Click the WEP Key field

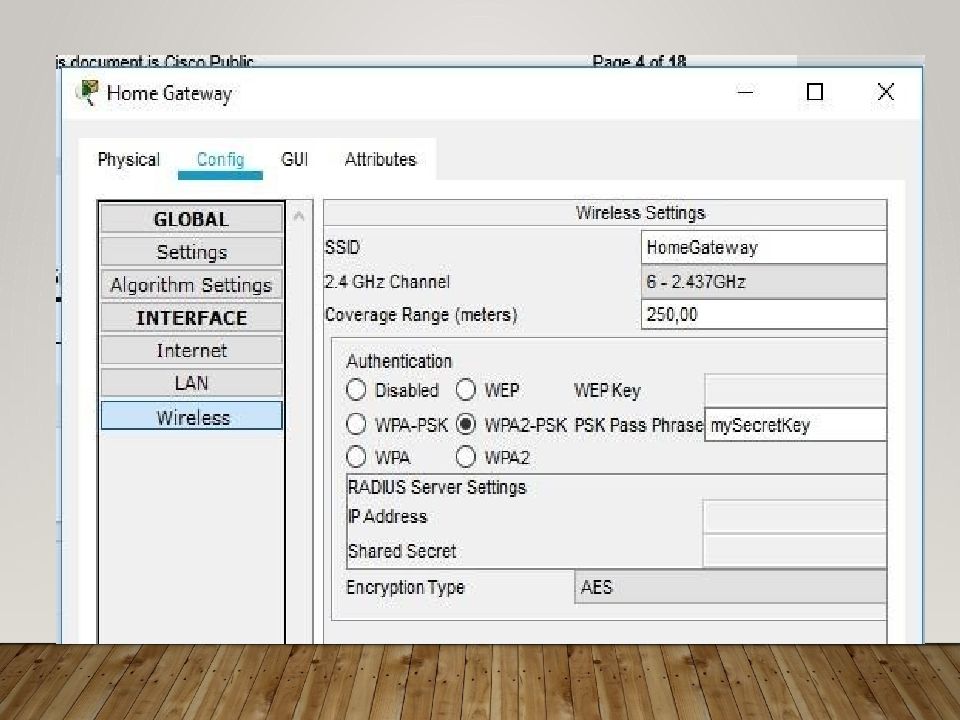coord(795,391)
